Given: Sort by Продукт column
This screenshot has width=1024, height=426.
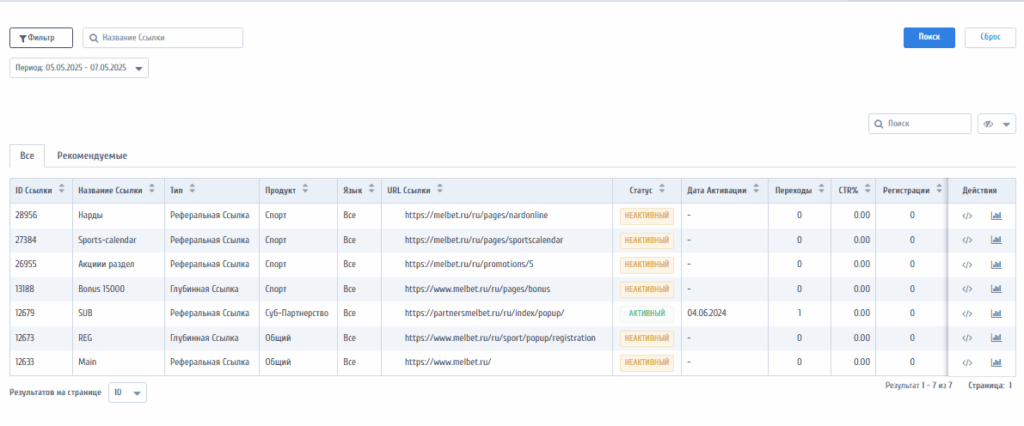Looking at the screenshot, I should point(305,190).
